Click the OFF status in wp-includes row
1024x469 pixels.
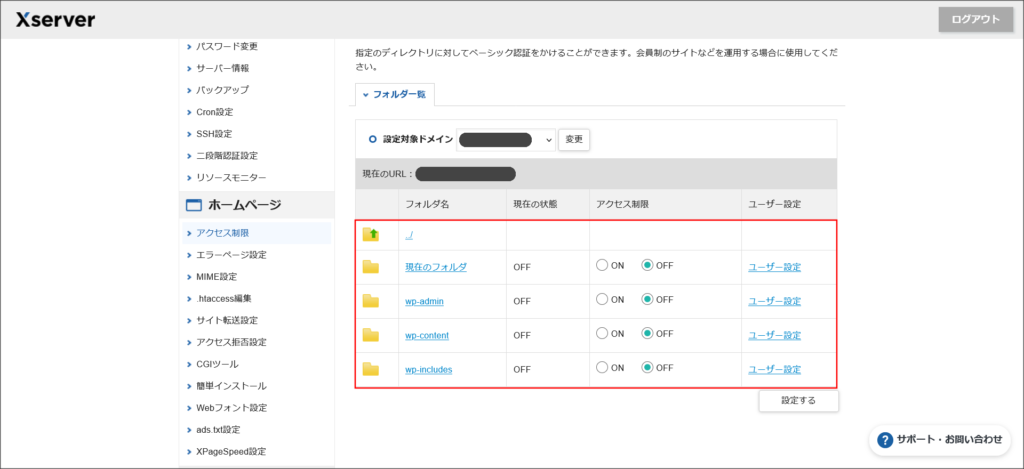click(x=521, y=369)
